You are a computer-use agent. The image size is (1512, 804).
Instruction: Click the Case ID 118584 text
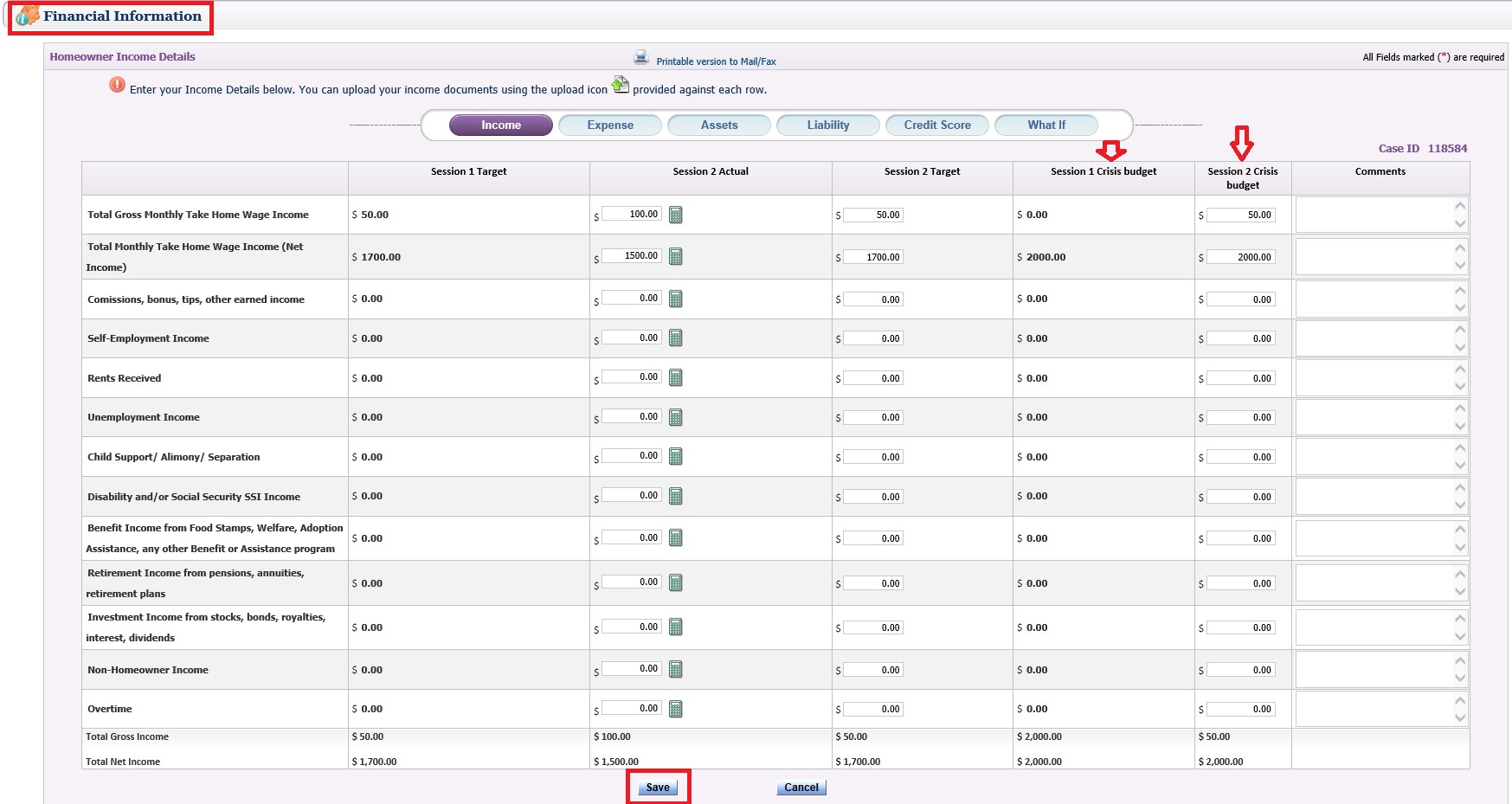pyautogui.click(x=1423, y=149)
